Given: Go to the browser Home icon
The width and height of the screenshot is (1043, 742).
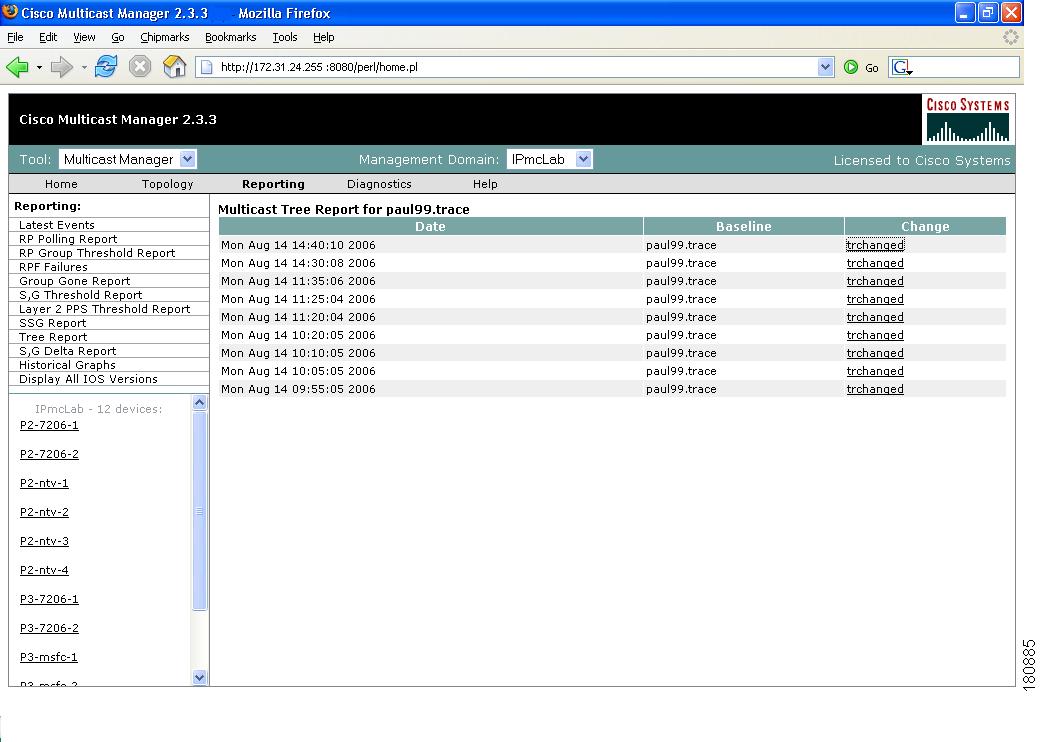Looking at the screenshot, I should click(x=174, y=67).
